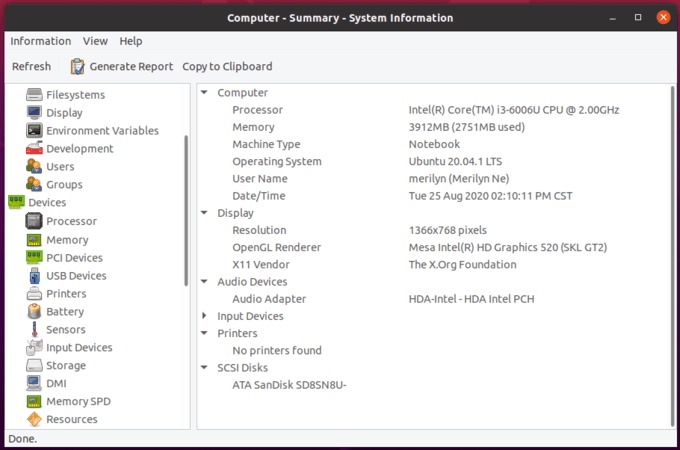Open the Help menu
This screenshot has height=450, width=680.
tap(131, 41)
